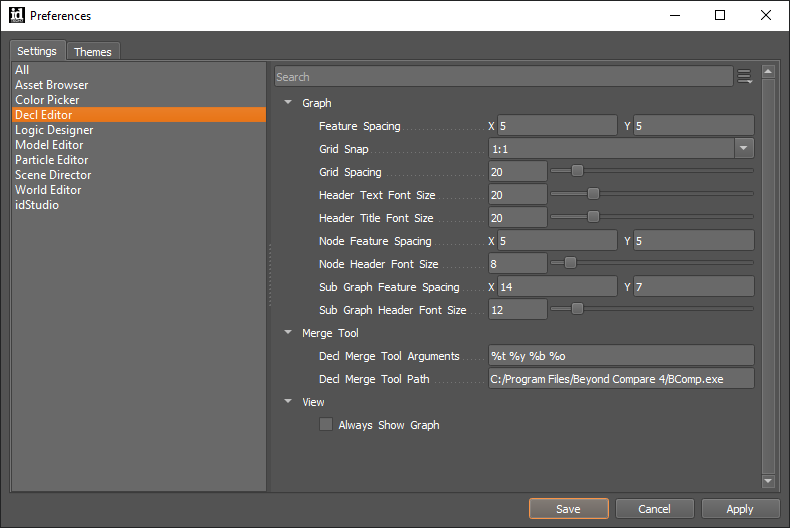Click the vertical scrollbar track

(768, 276)
